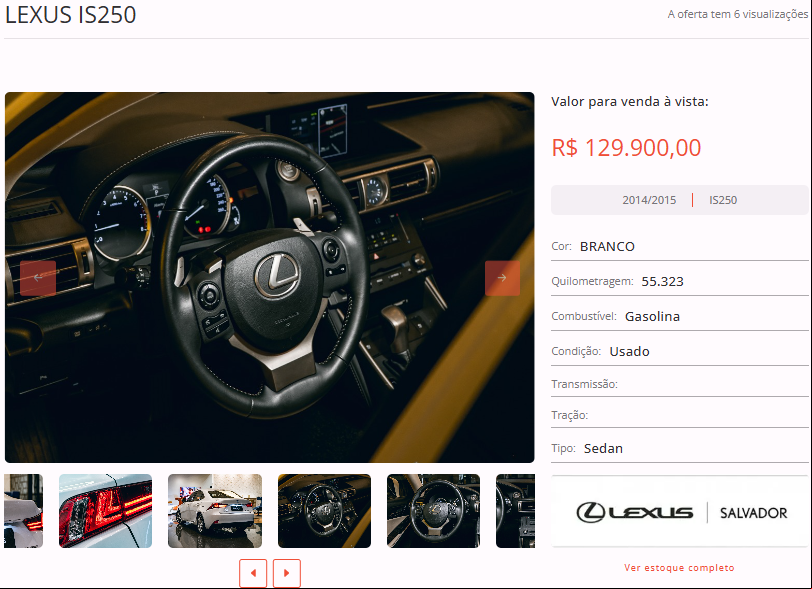Image resolution: width=812 pixels, height=589 pixels.
Task: Click 'A oferta tem 6 visualizações' text
Action: [737, 15]
